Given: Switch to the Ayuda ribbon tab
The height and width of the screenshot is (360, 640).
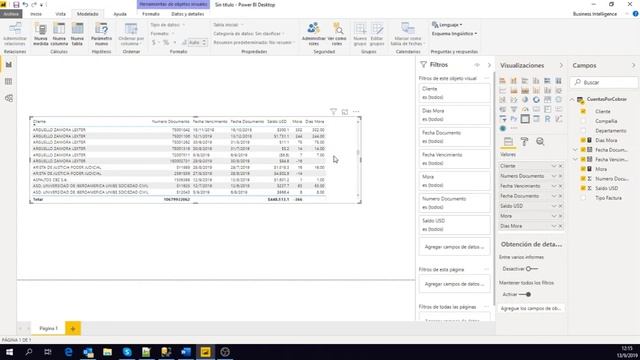Looking at the screenshot, I should click(x=120, y=14).
